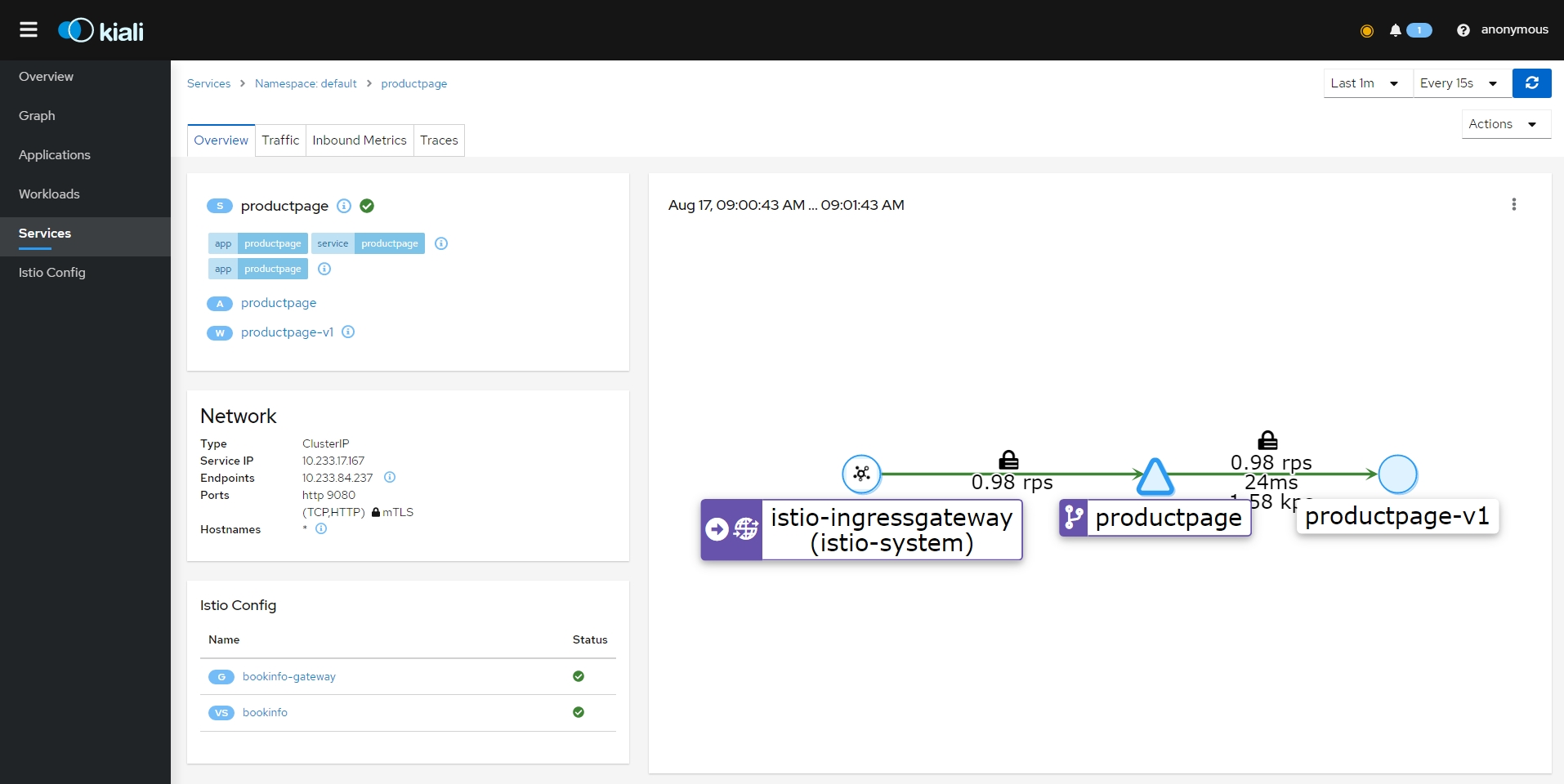Click info icon next to Endpoints IP
The height and width of the screenshot is (784, 1564).
[390, 478]
